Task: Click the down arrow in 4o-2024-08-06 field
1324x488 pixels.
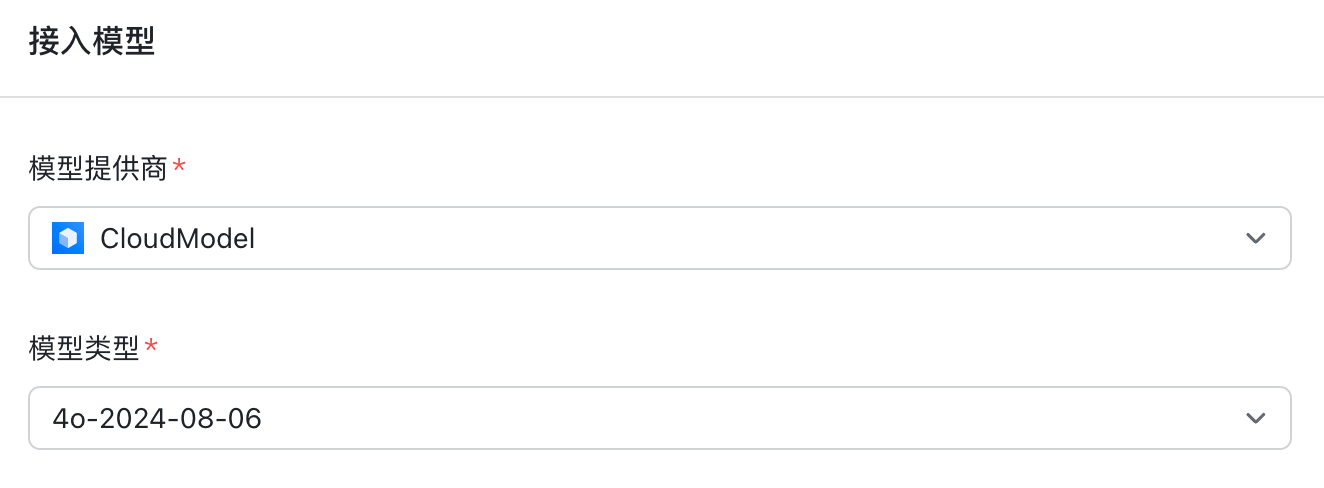Action: (1255, 418)
